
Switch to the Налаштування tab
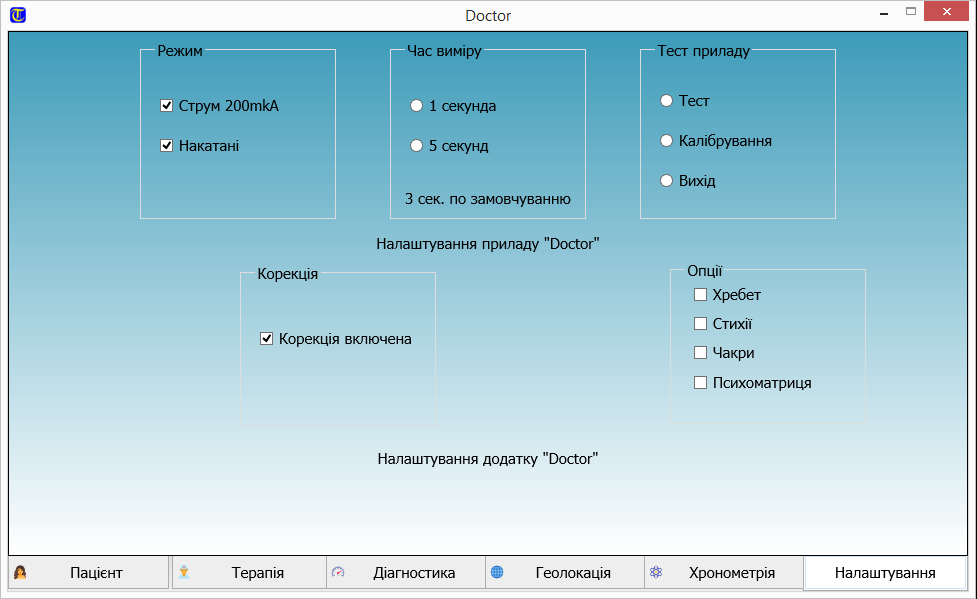click(884, 573)
